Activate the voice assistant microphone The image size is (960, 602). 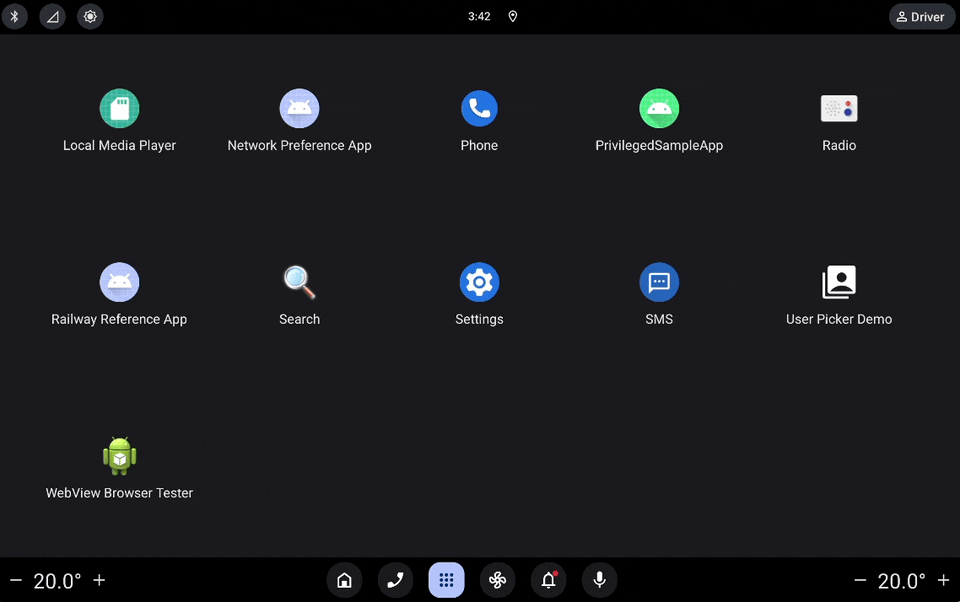(x=599, y=580)
